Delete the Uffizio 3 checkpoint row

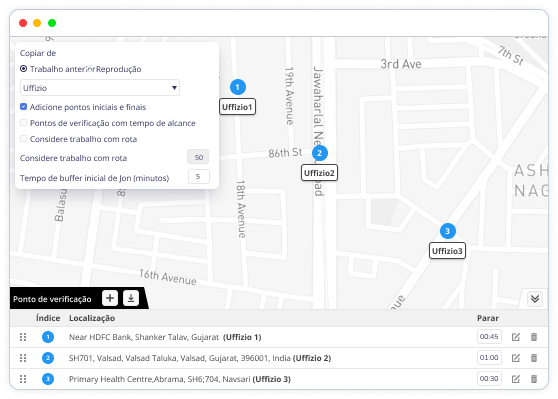coord(534,379)
